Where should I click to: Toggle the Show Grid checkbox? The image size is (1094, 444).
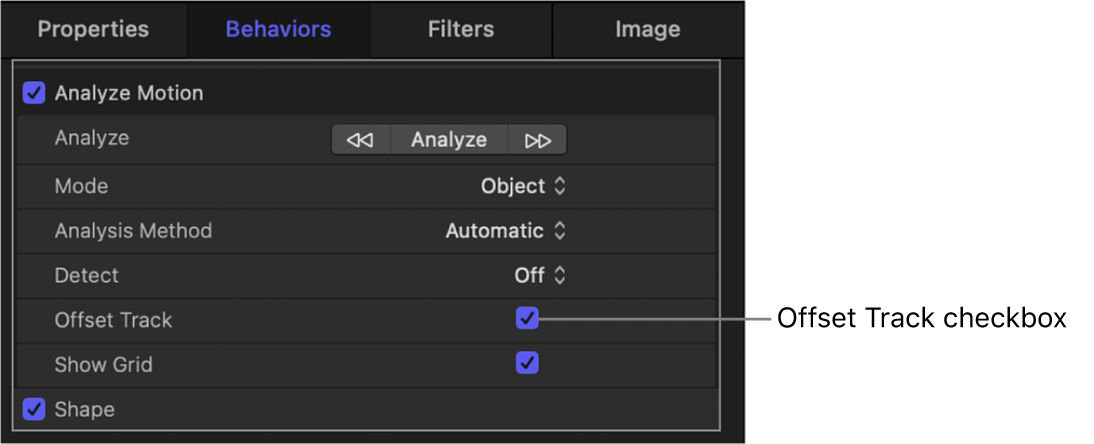(527, 363)
